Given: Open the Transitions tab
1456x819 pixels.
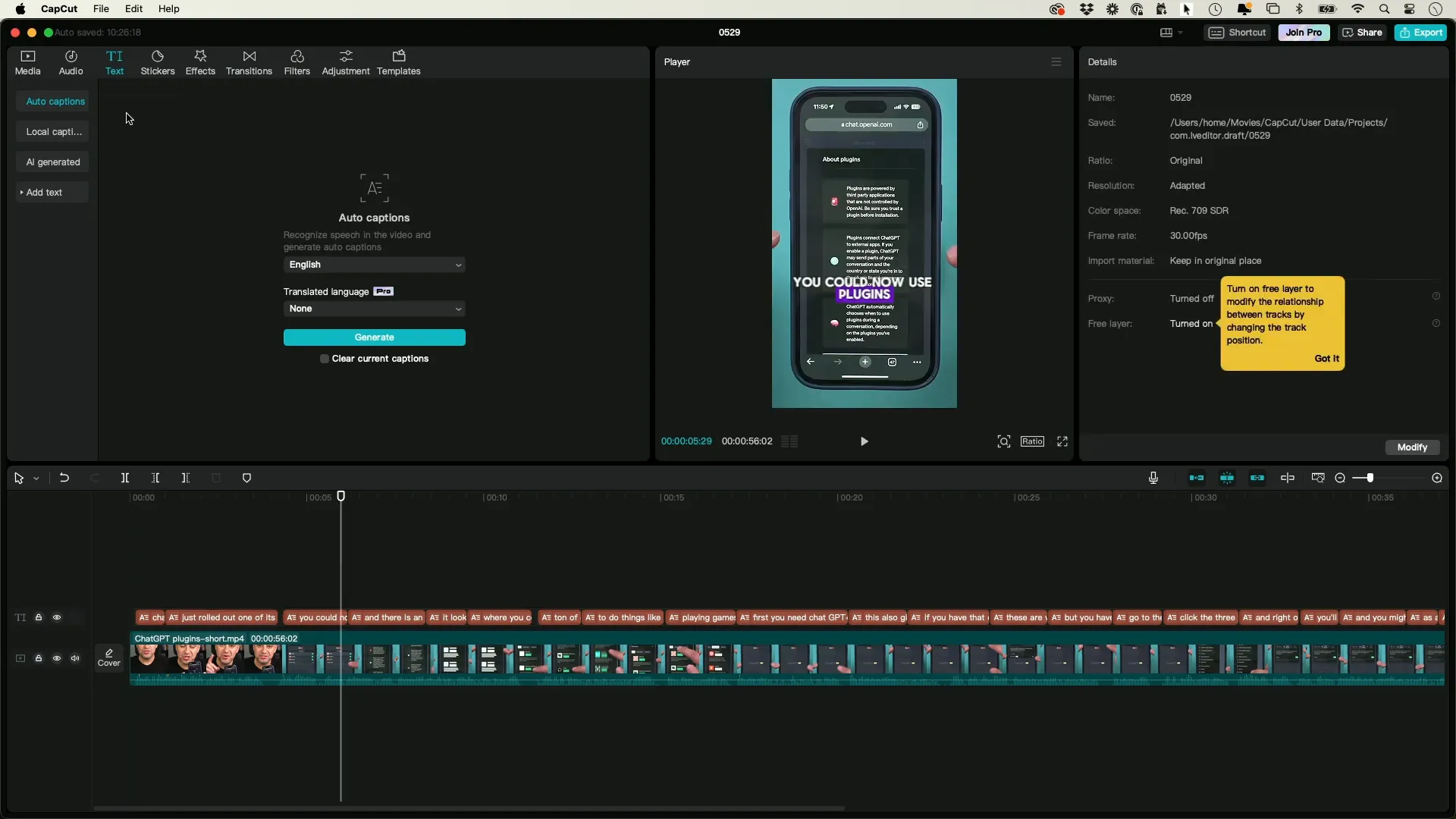Looking at the screenshot, I should click(x=249, y=63).
